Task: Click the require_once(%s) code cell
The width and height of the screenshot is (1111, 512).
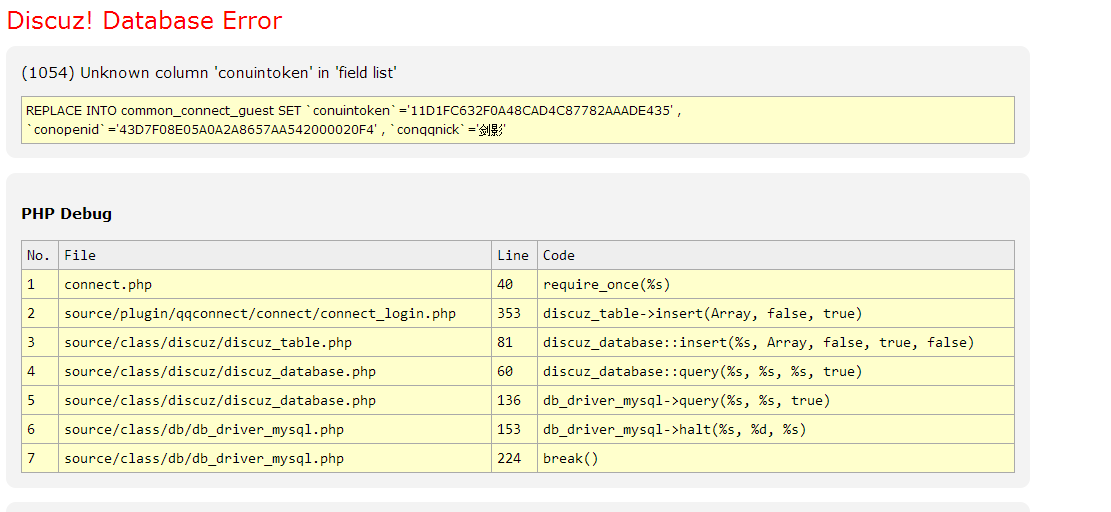Action: pyautogui.click(x=606, y=284)
